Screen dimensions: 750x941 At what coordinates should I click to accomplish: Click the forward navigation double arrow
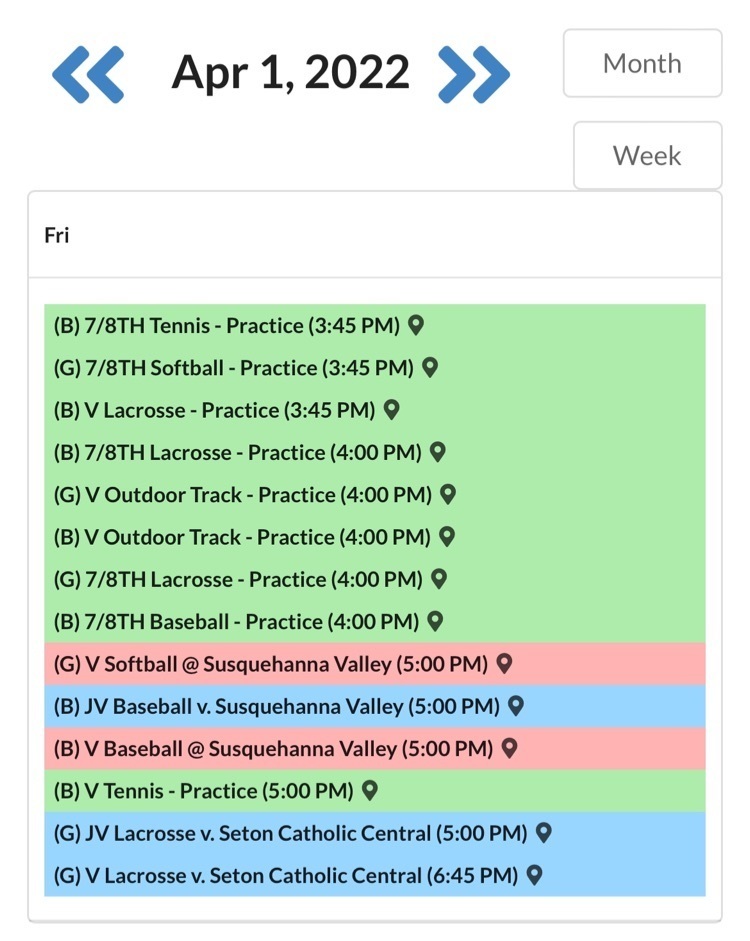(477, 72)
